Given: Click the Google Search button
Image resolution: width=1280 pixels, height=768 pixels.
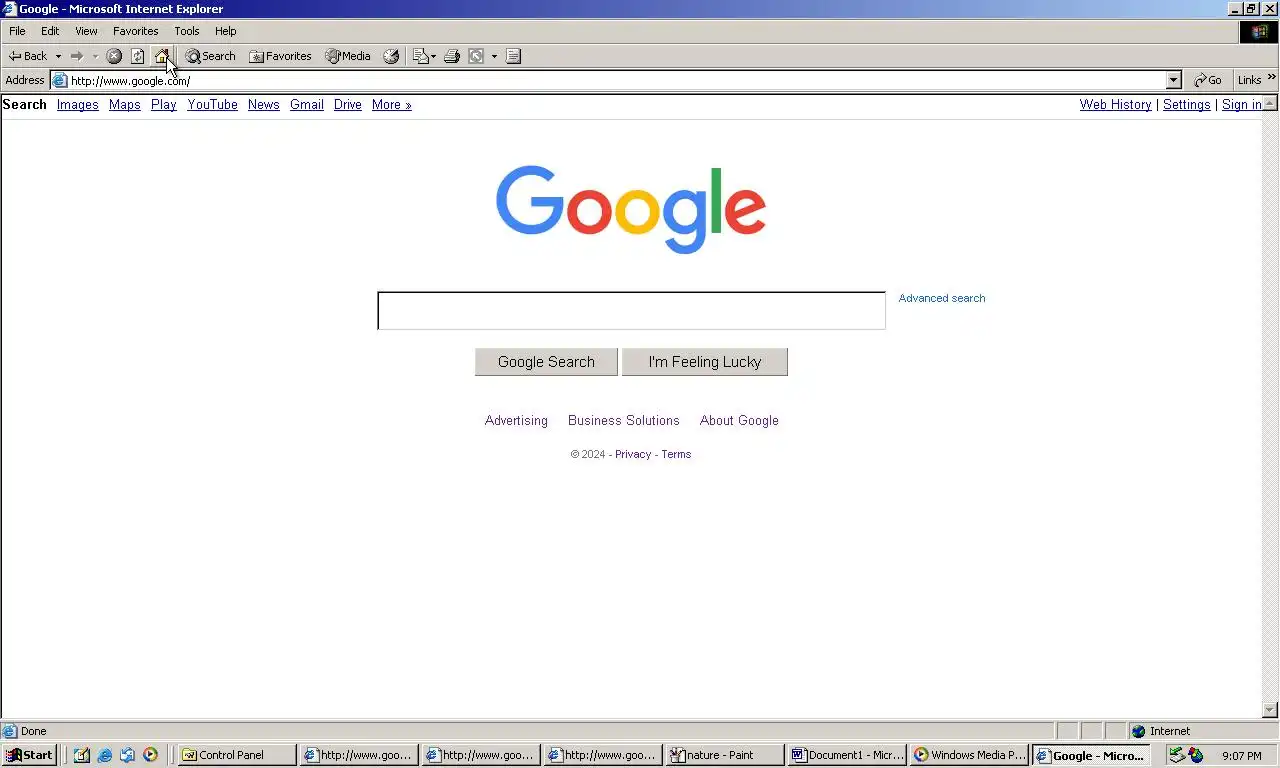Looking at the screenshot, I should [546, 362].
